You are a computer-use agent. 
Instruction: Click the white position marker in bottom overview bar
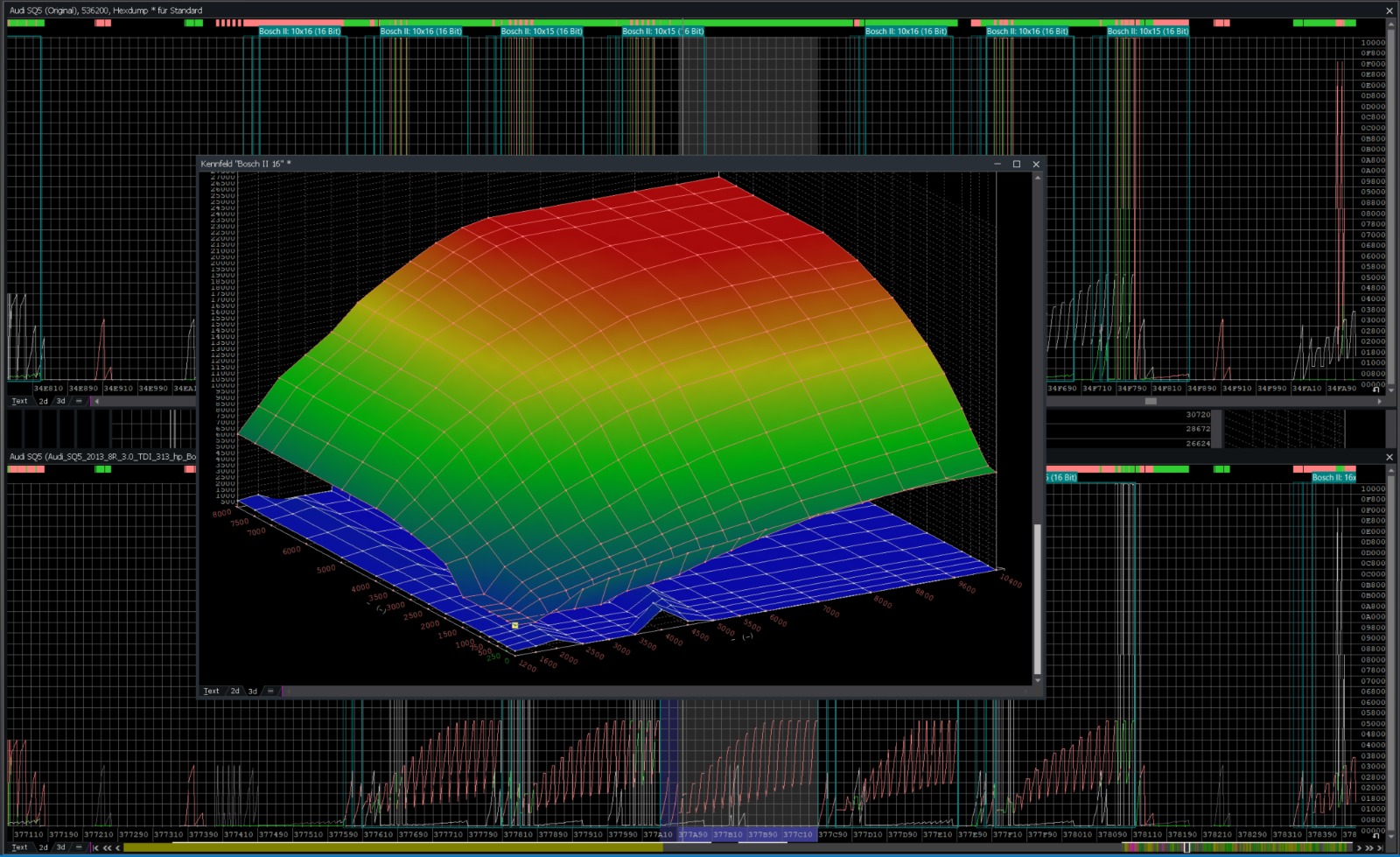pyautogui.click(x=1186, y=847)
